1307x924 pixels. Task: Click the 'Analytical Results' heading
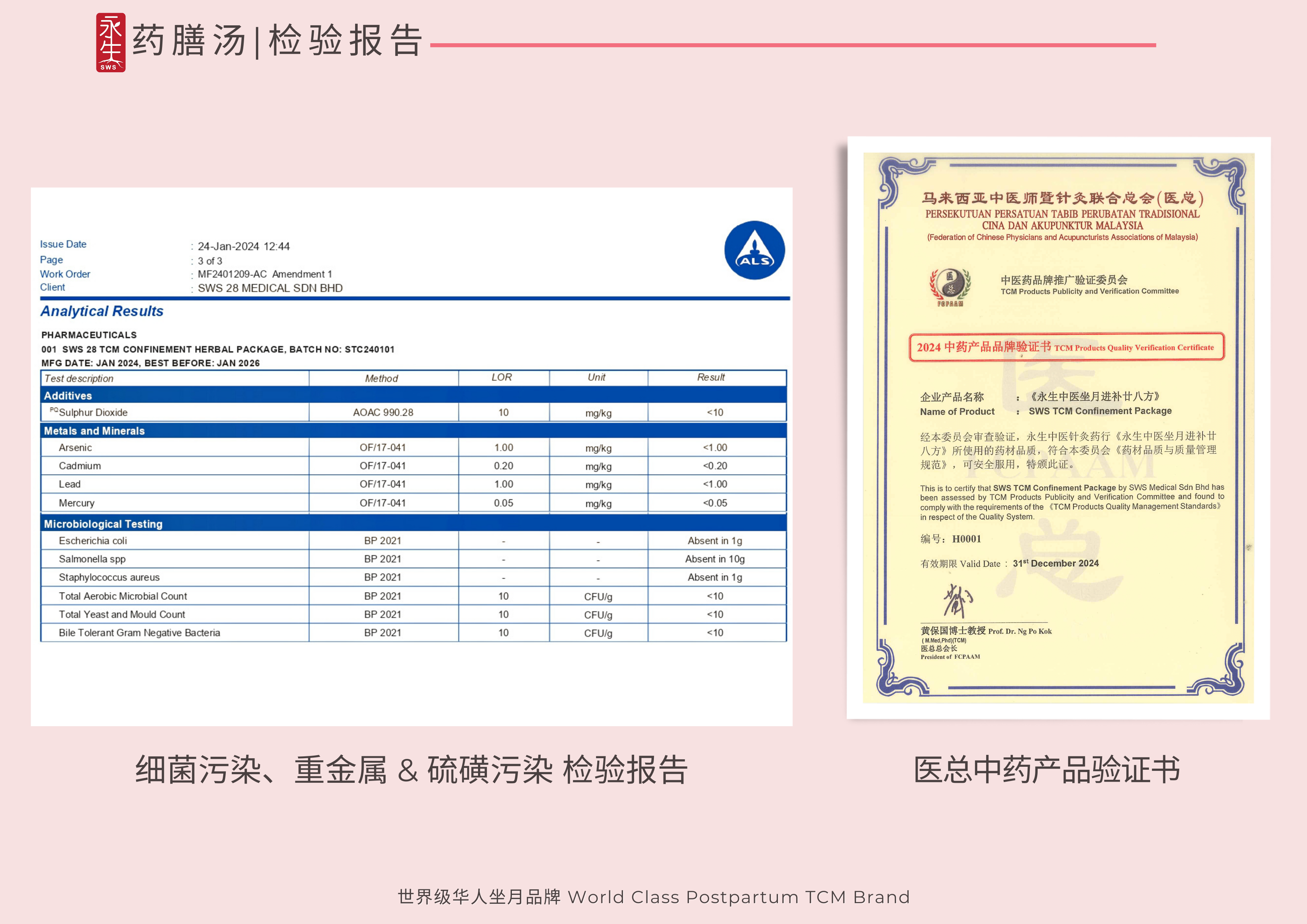pyautogui.click(x=102, y=311)
